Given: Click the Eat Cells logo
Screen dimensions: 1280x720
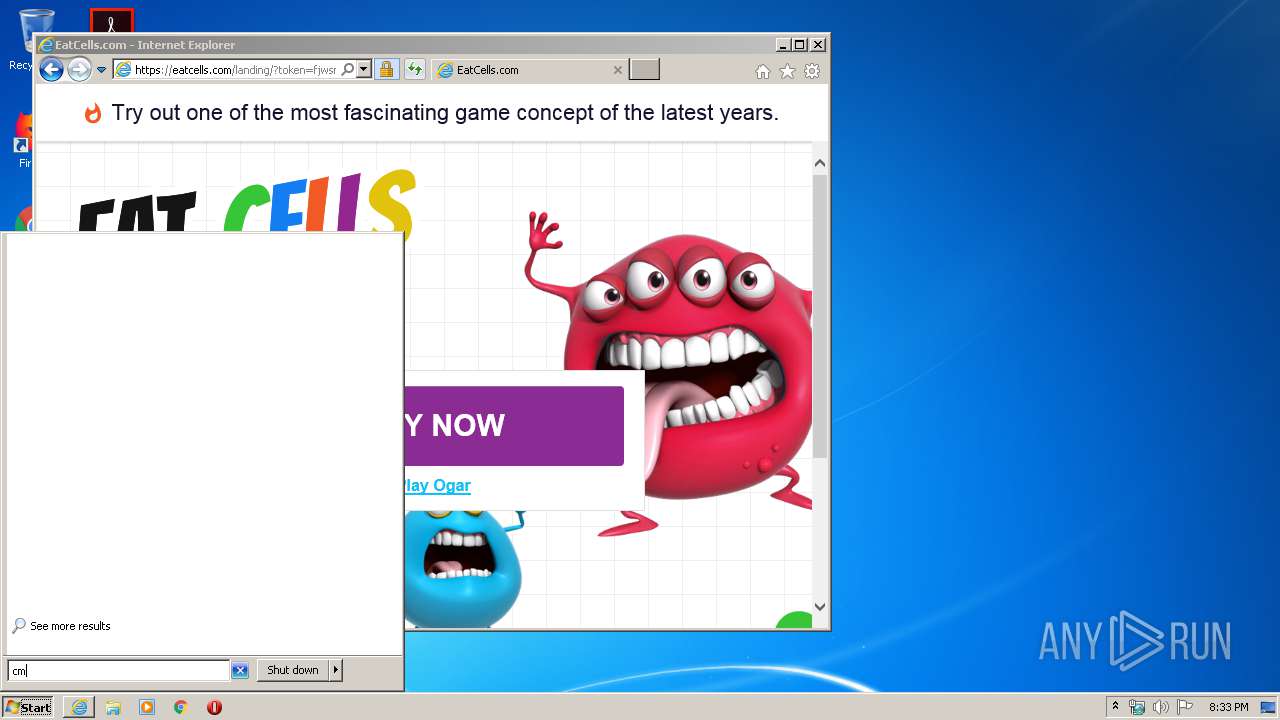Looking at the screenshot, I should point(246,203).
